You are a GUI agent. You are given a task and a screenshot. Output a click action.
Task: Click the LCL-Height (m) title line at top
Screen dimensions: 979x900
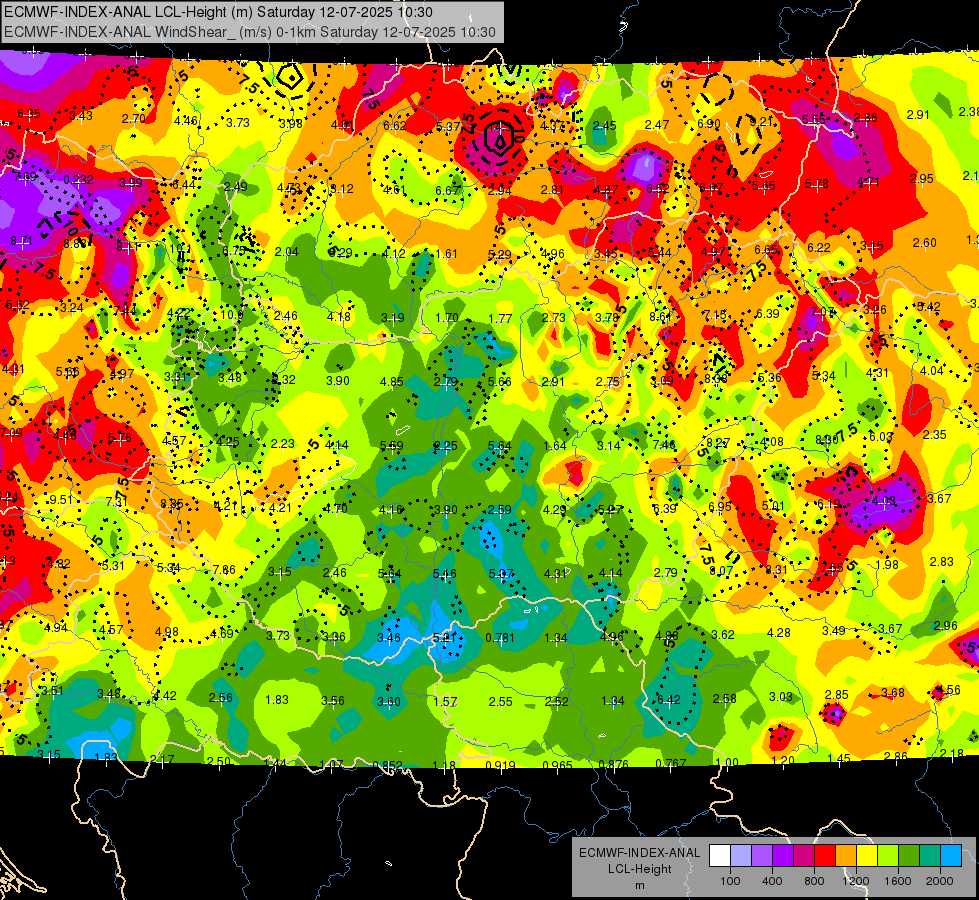219,12
